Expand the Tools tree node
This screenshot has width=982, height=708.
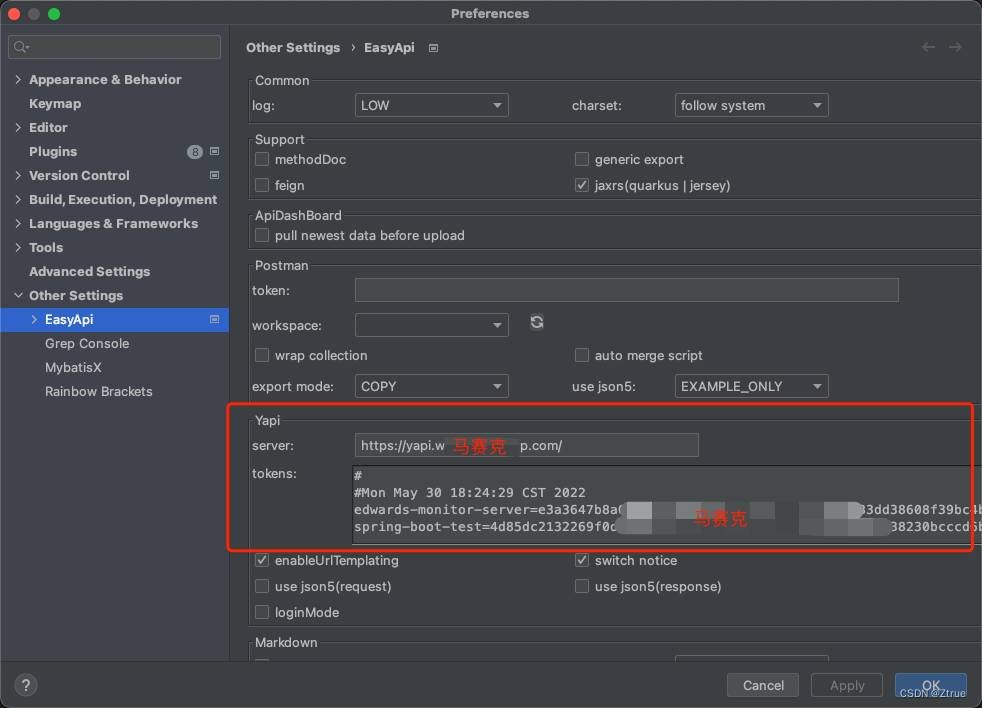[18, 247]
